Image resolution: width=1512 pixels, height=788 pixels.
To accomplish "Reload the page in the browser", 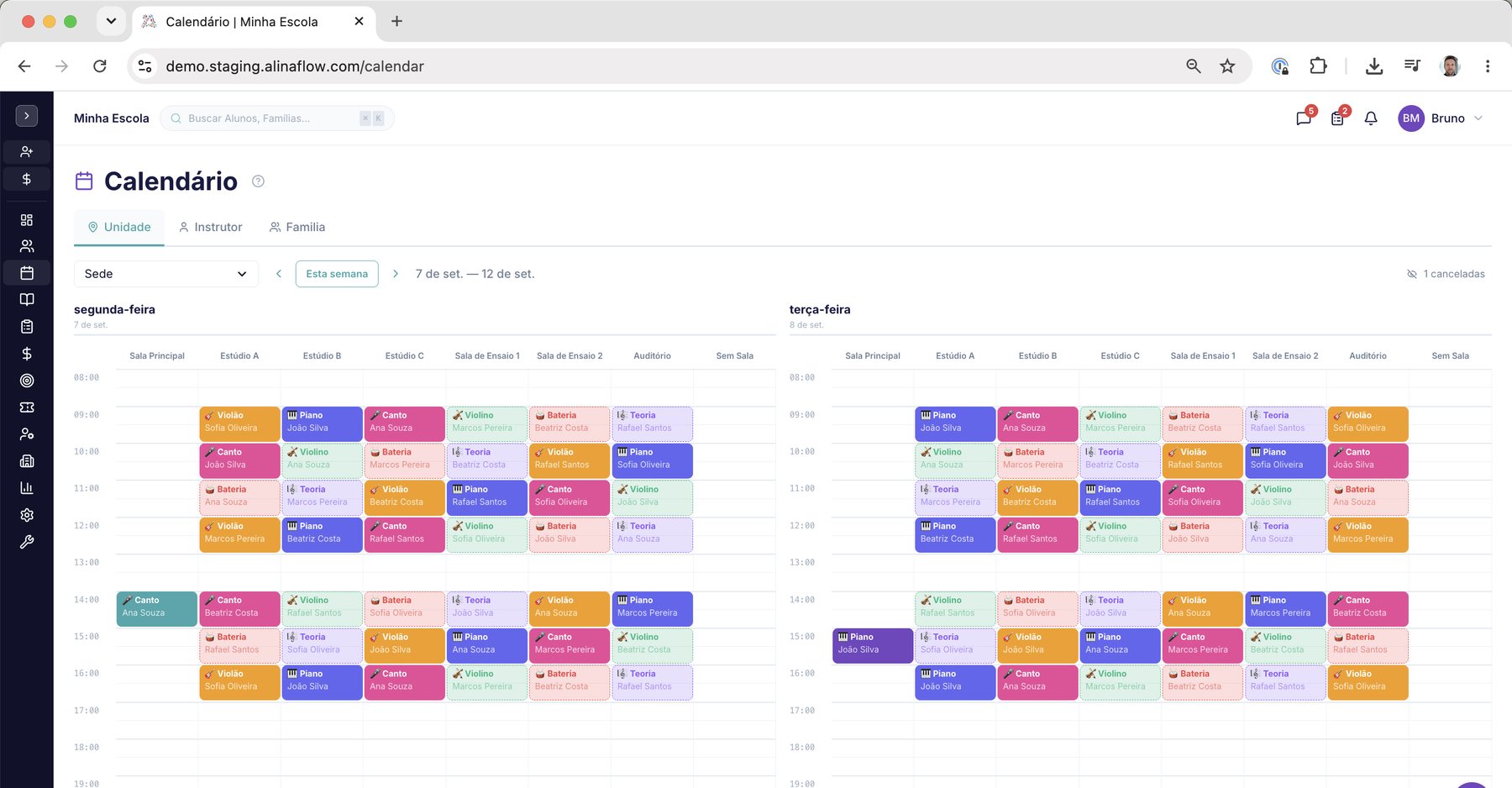I will click(x=100, y=66).
